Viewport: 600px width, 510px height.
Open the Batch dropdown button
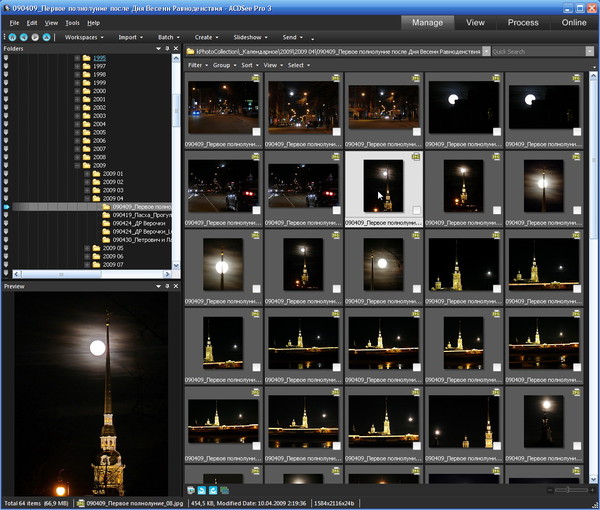point(169,37)
